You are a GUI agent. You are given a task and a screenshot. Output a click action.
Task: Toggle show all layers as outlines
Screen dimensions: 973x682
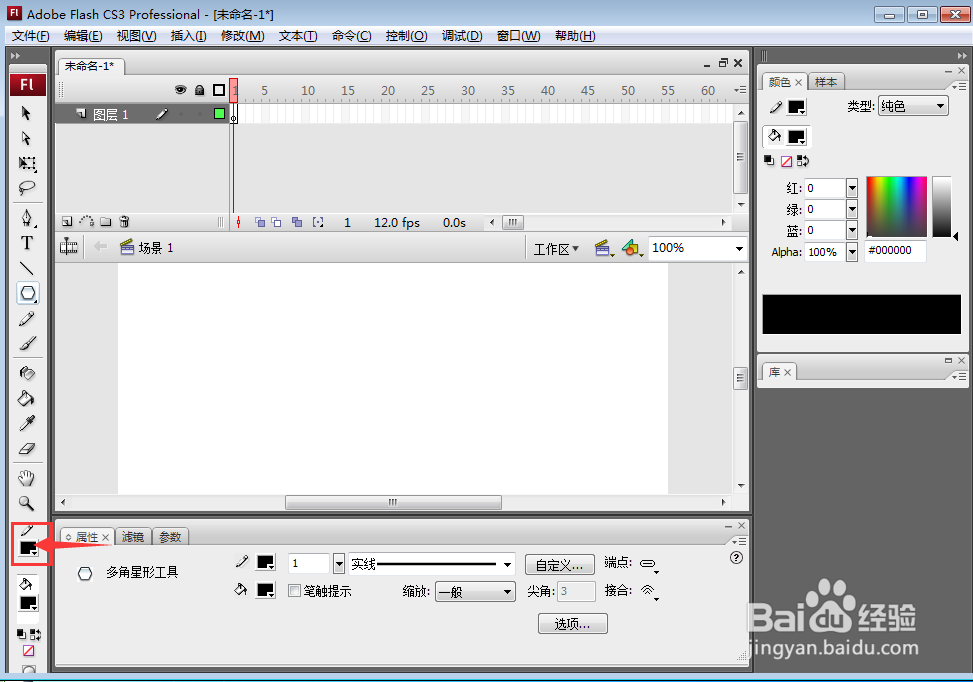pyautogui.click(x=218, y=90)
